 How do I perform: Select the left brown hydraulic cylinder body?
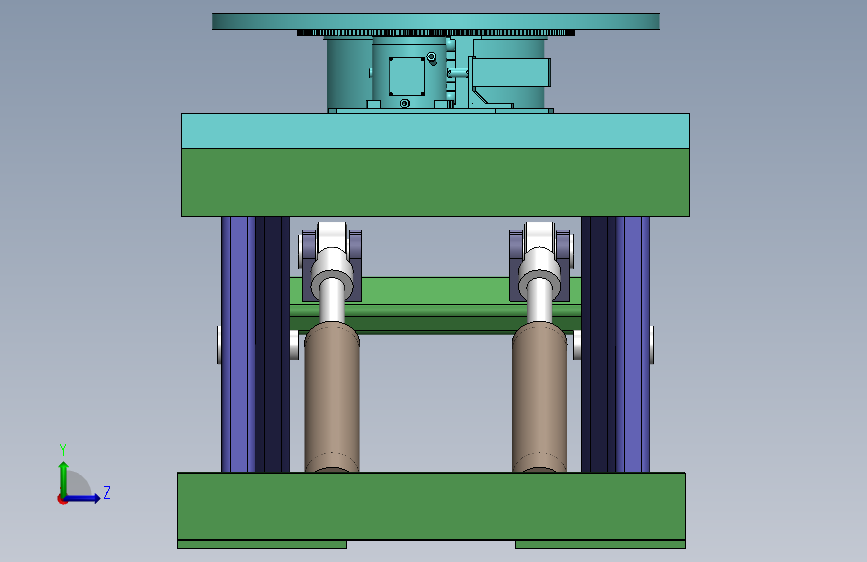(x=332, y=397)
